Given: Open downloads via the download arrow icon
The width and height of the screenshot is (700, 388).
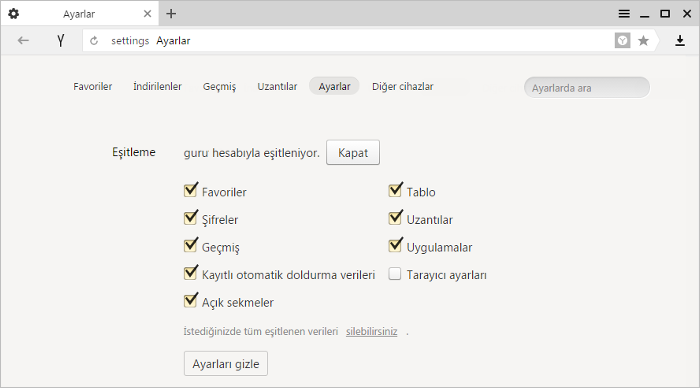Looking at the screenshot, I should coord(679,41).
